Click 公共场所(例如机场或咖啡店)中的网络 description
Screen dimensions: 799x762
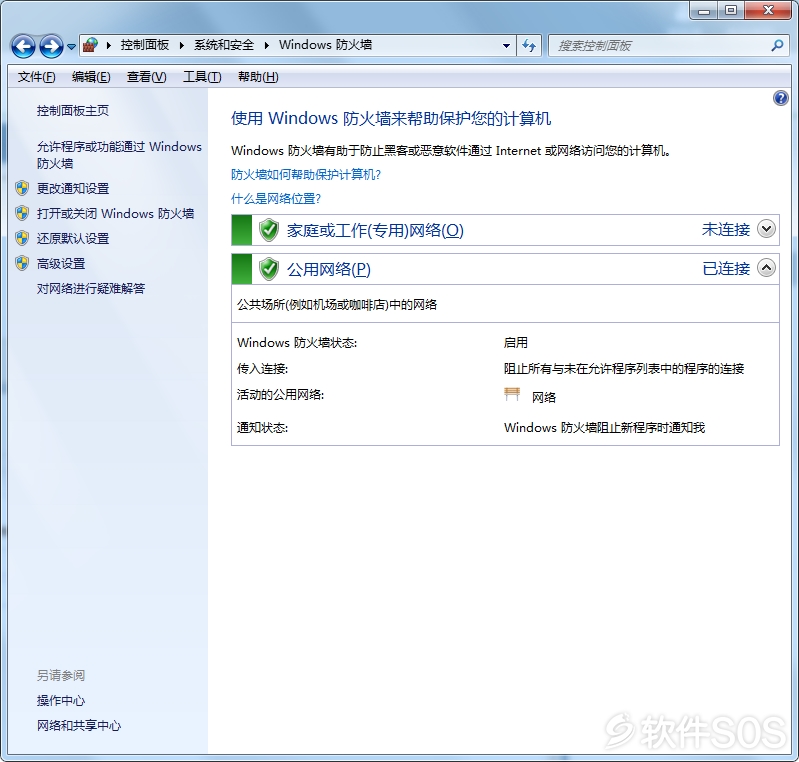tap(337, 305)
